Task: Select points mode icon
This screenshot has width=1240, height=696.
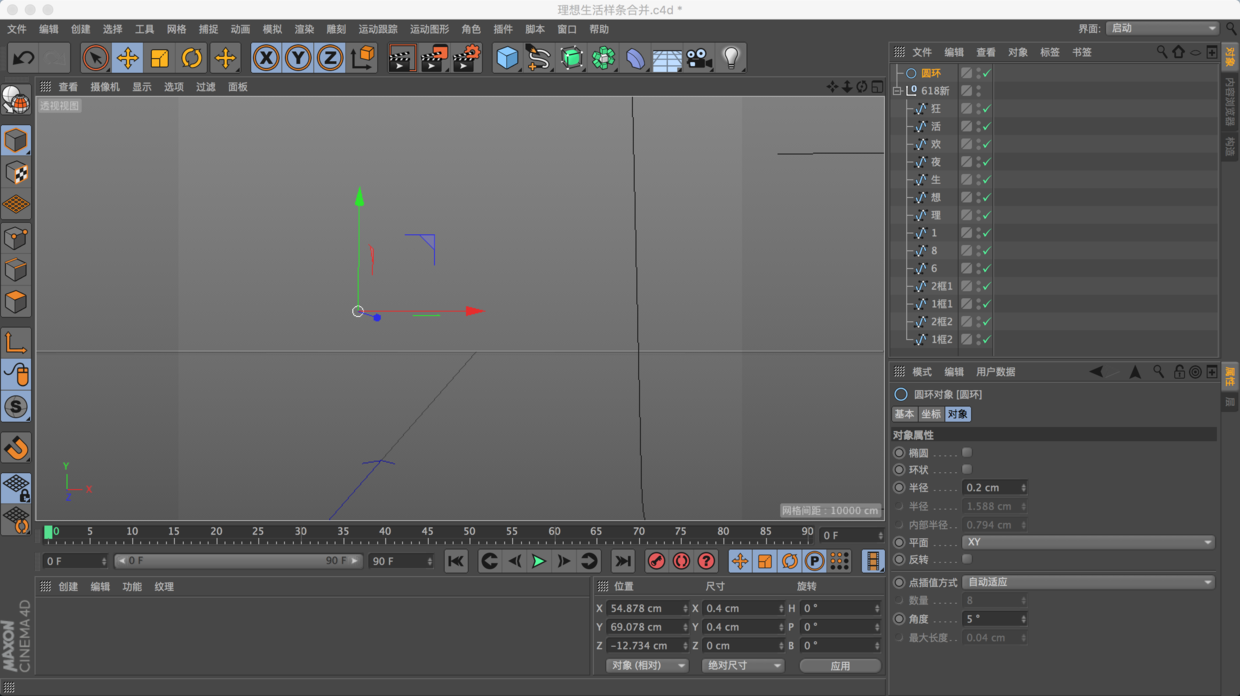Action: tap(16, 238)
